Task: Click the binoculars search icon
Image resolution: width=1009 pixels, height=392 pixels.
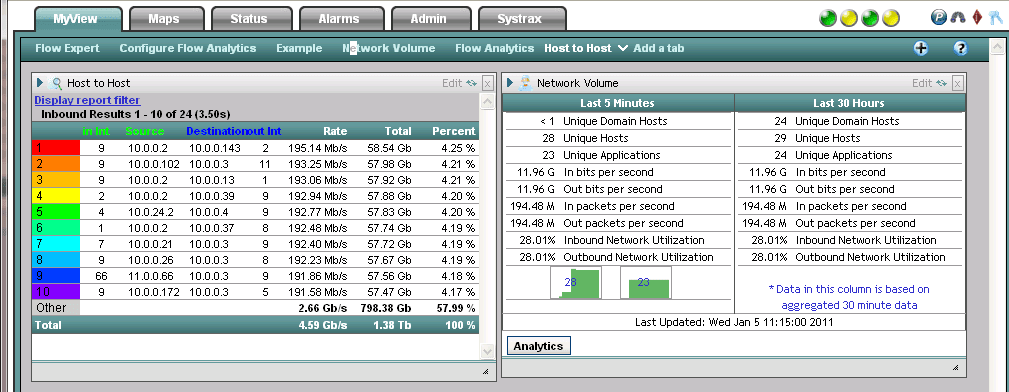Action: coord(958,17)
